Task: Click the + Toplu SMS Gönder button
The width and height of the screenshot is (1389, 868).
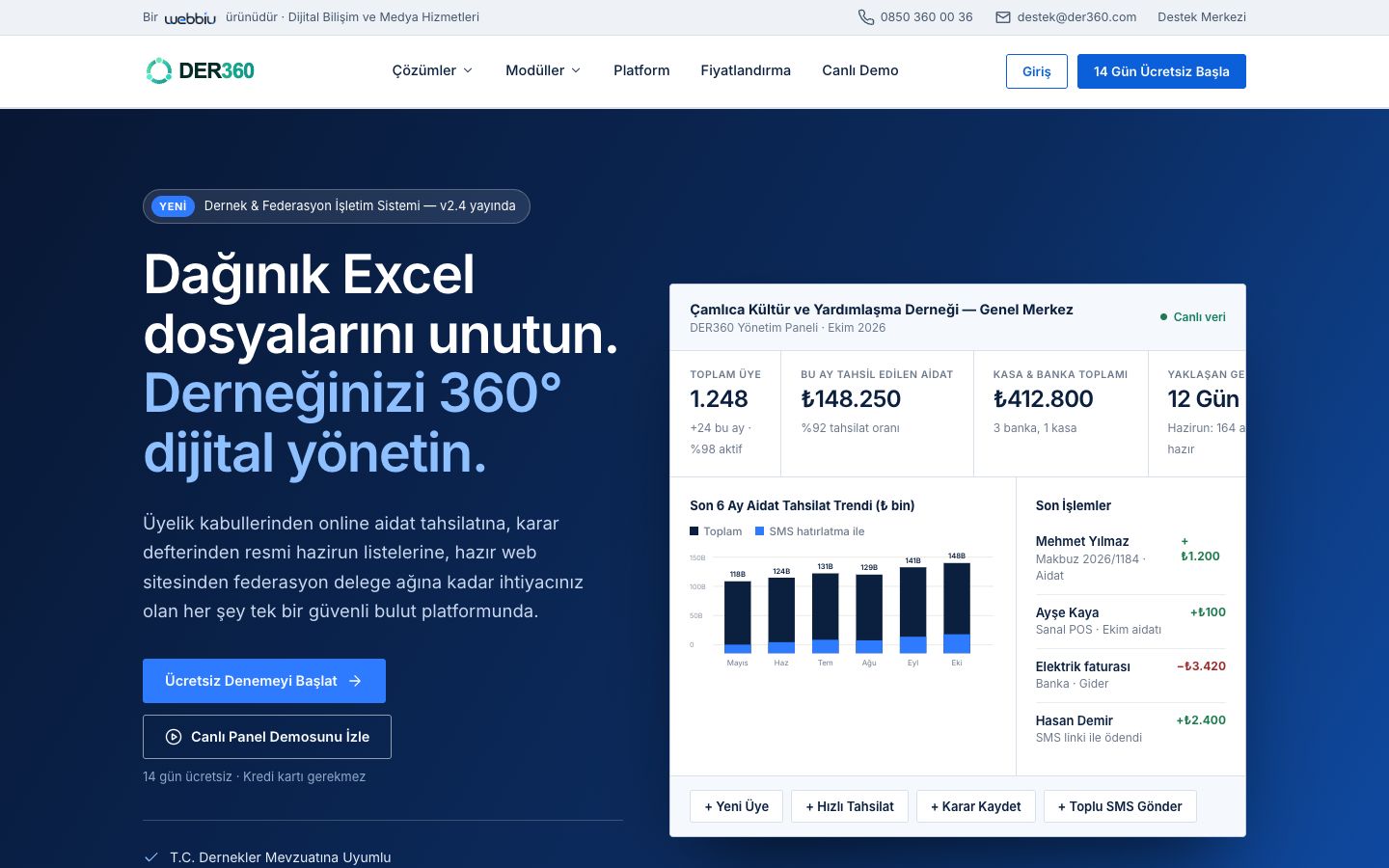Action: (1120, 806)
